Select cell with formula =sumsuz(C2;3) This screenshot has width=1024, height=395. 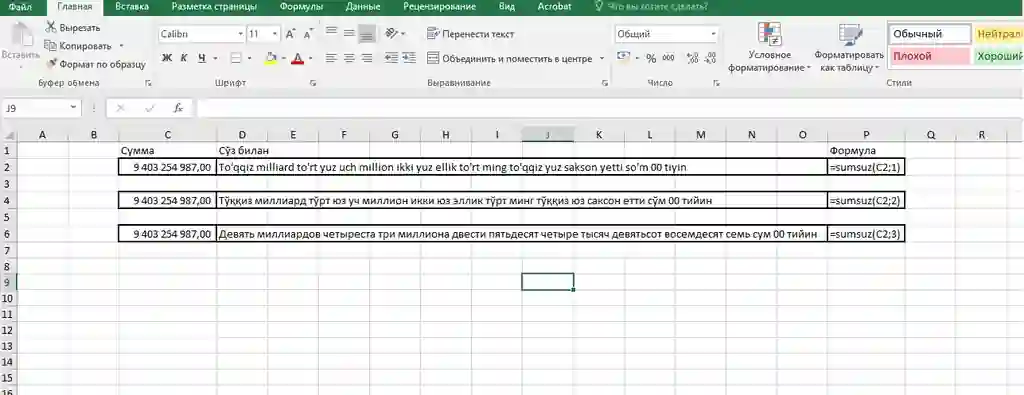[x=866, y=234]
